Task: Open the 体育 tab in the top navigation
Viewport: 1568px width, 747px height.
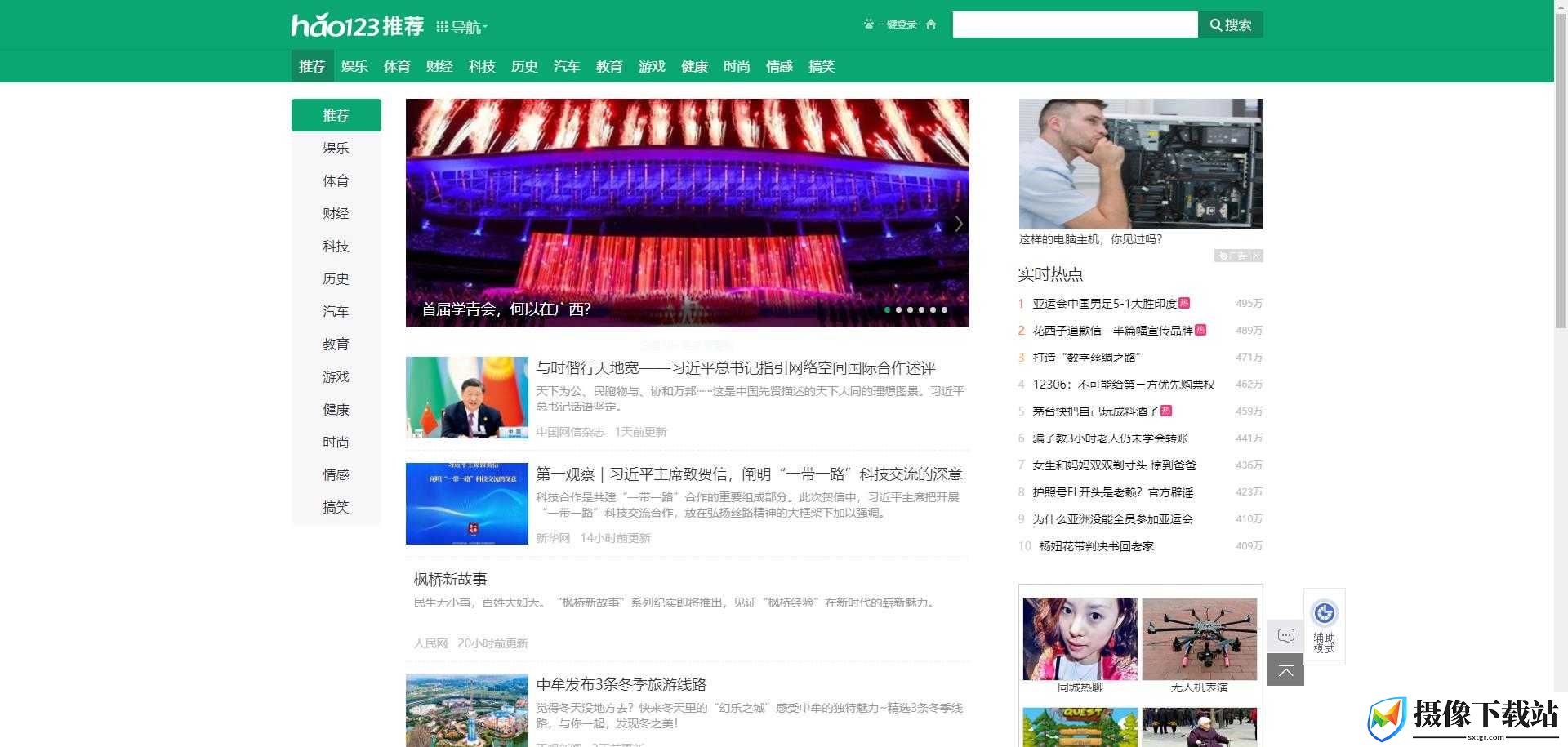Action: [397, 66]
